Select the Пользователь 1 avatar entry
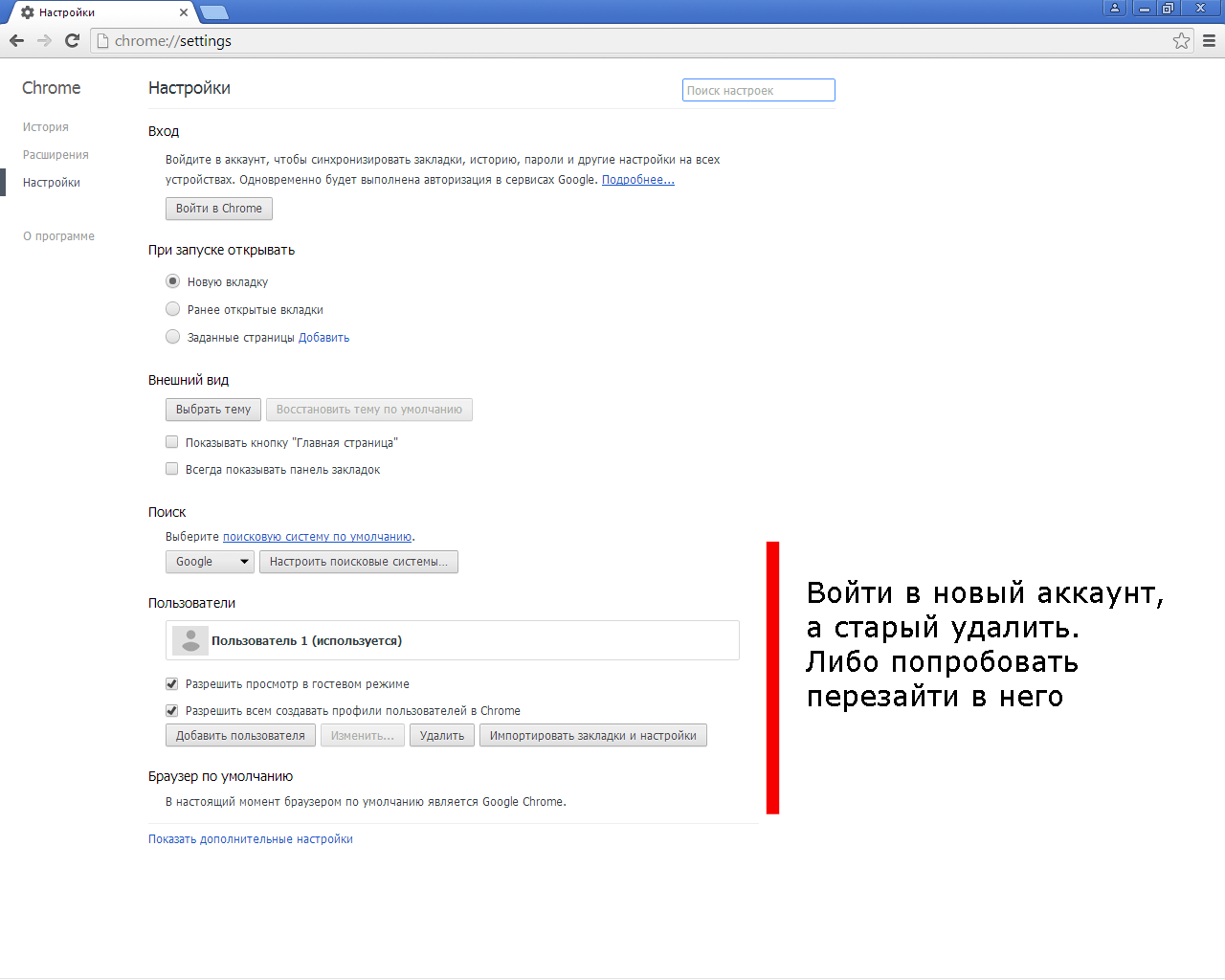Image resolution: width=1225 pixels, height=980 pixels. tap(190, 640)
